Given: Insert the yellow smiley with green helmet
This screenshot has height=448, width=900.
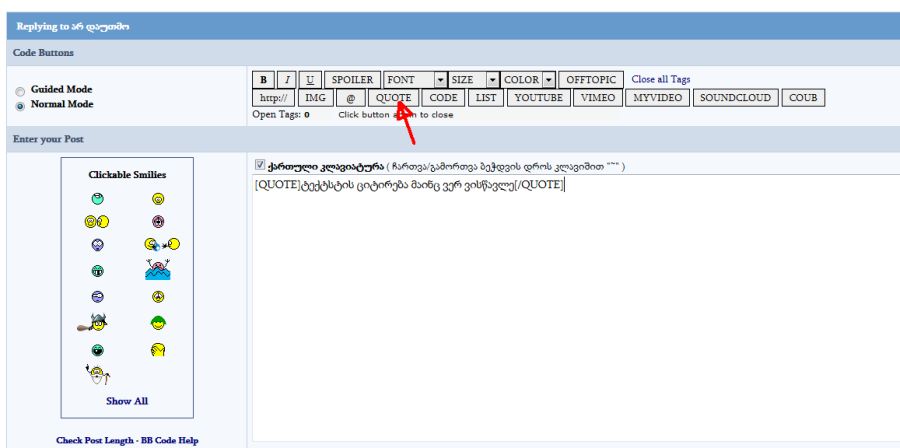Looking at the screenshot, I should pyautogui.click(x=158, y=324).
